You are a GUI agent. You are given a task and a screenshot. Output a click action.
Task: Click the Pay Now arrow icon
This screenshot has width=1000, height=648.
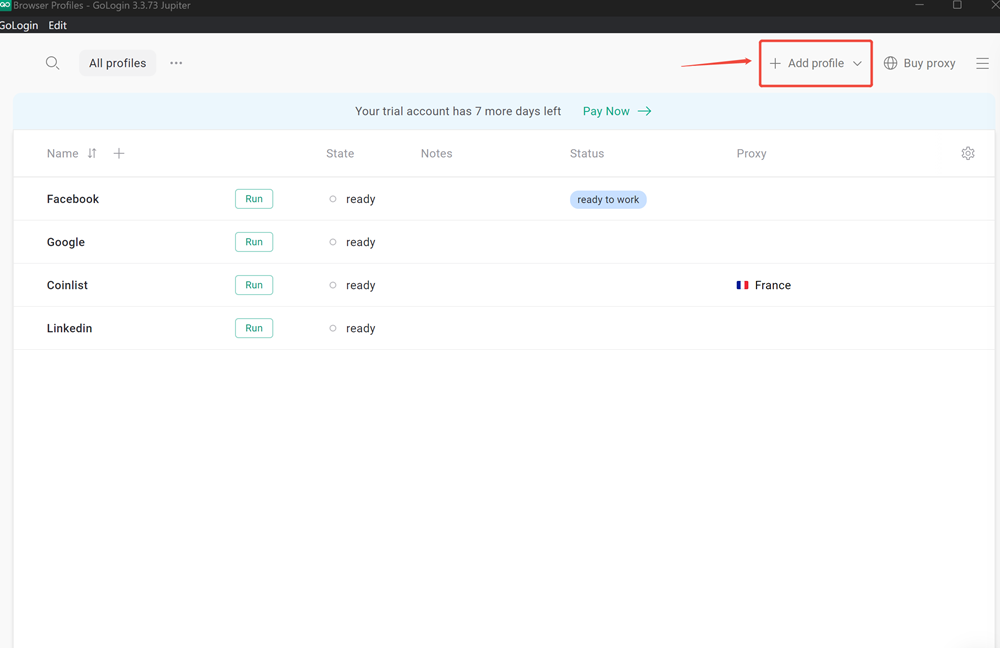tap(645, 111)
